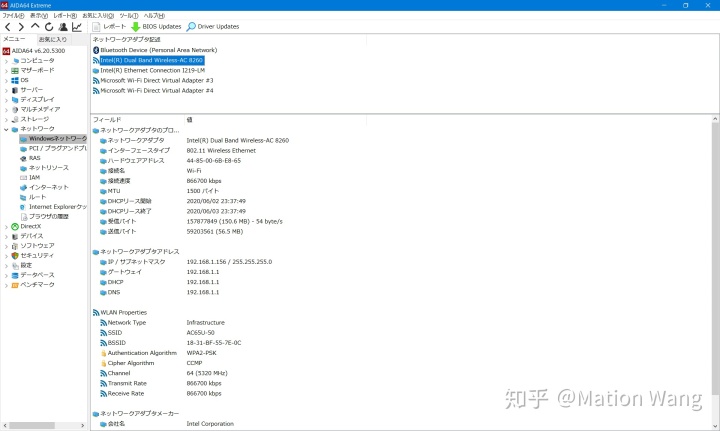Open the 表示(V) menu
Viewport: 720px width, 431px height.
[39, 16]
